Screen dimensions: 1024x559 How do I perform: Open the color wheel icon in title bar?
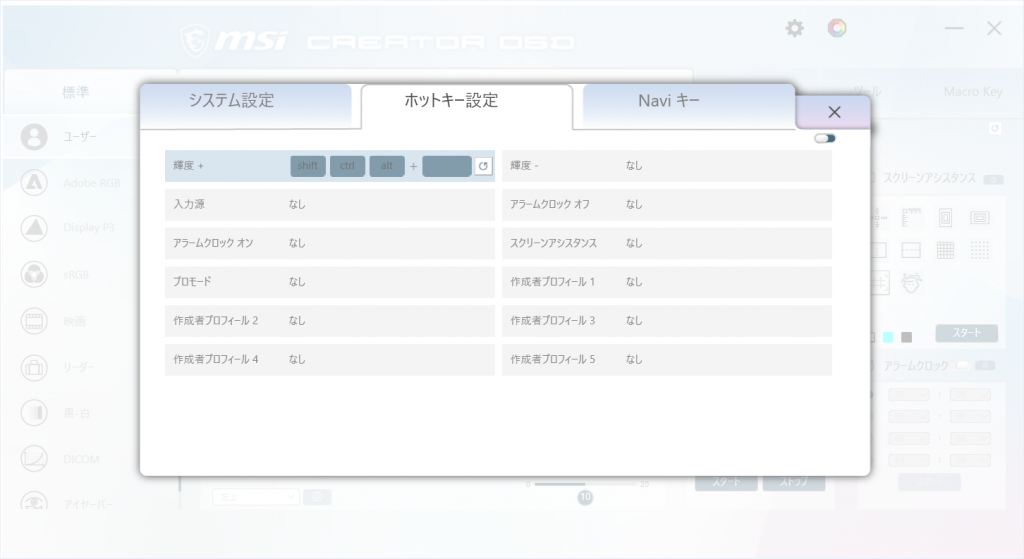coord(837,28)
